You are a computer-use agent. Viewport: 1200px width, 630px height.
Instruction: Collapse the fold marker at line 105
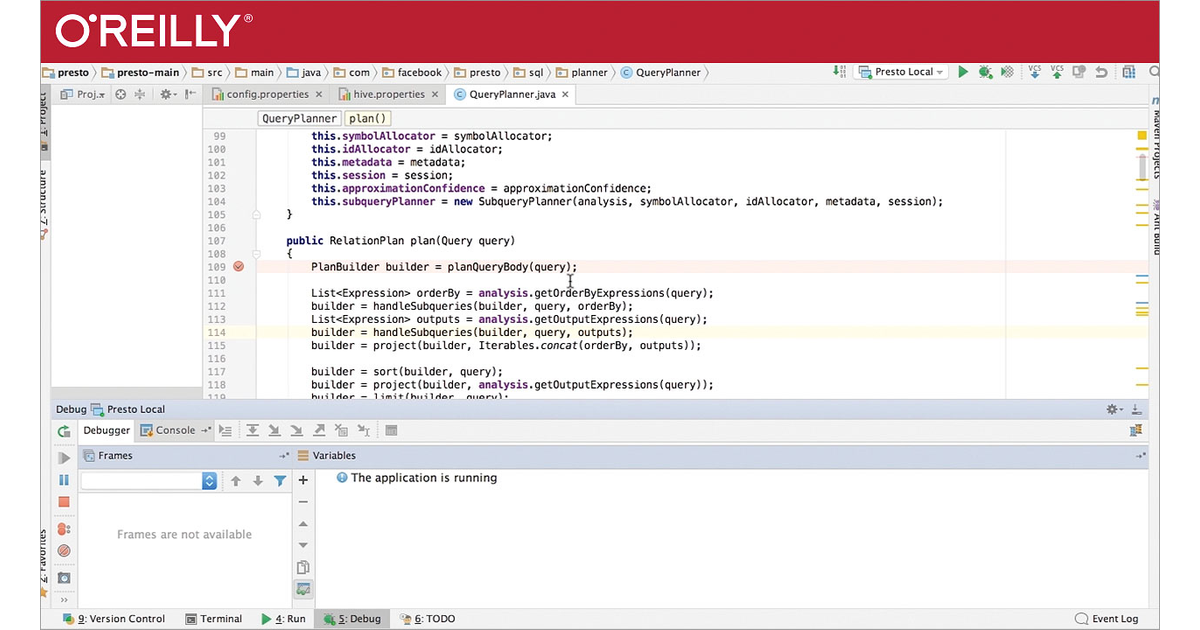pos(257,215)
